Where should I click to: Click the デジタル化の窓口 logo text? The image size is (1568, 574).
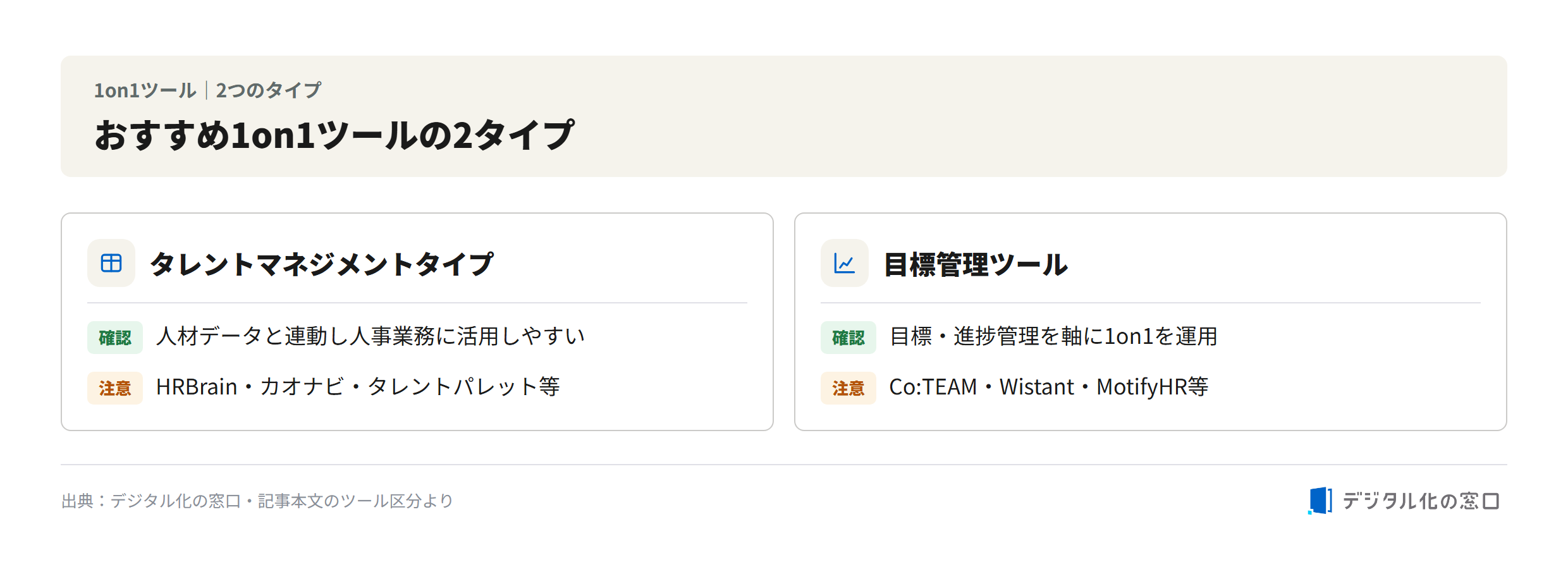[x=1421, y=501]
